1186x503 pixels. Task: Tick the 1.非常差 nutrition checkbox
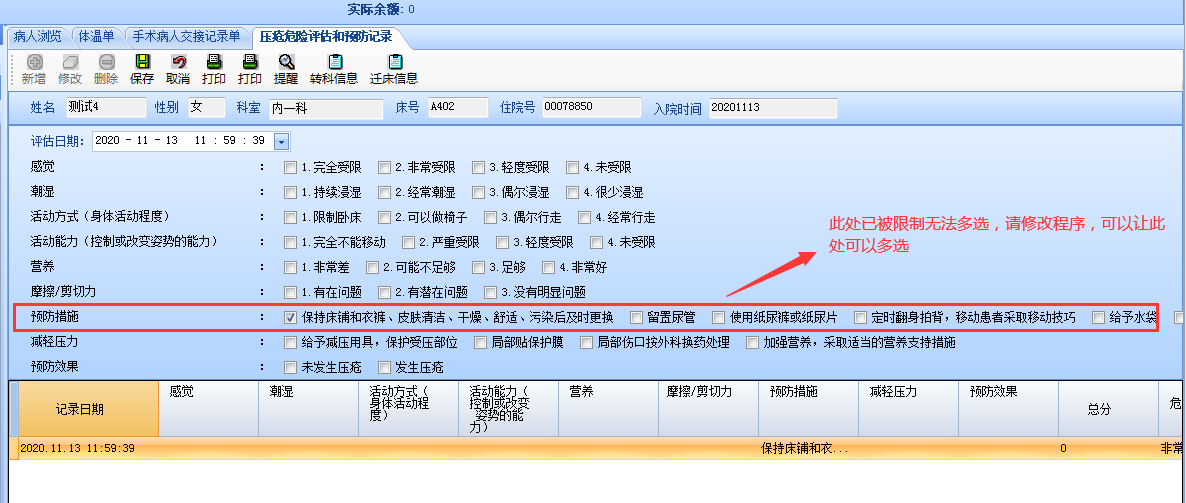click(290, 267)
